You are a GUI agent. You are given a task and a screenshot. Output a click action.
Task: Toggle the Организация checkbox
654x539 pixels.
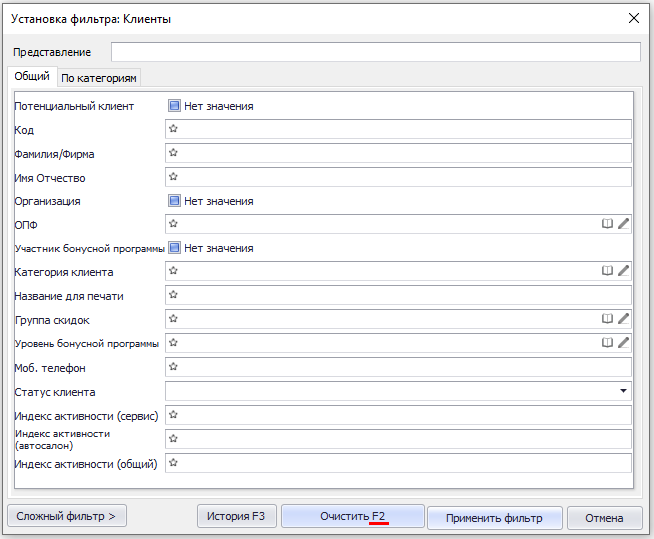[x=174, y=201]
